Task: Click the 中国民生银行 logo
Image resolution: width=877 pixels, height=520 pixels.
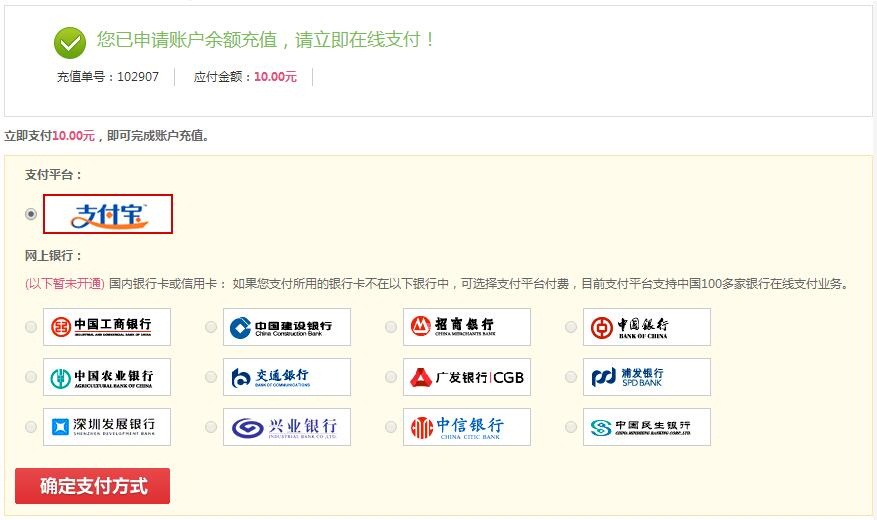Action: [647, 427]
